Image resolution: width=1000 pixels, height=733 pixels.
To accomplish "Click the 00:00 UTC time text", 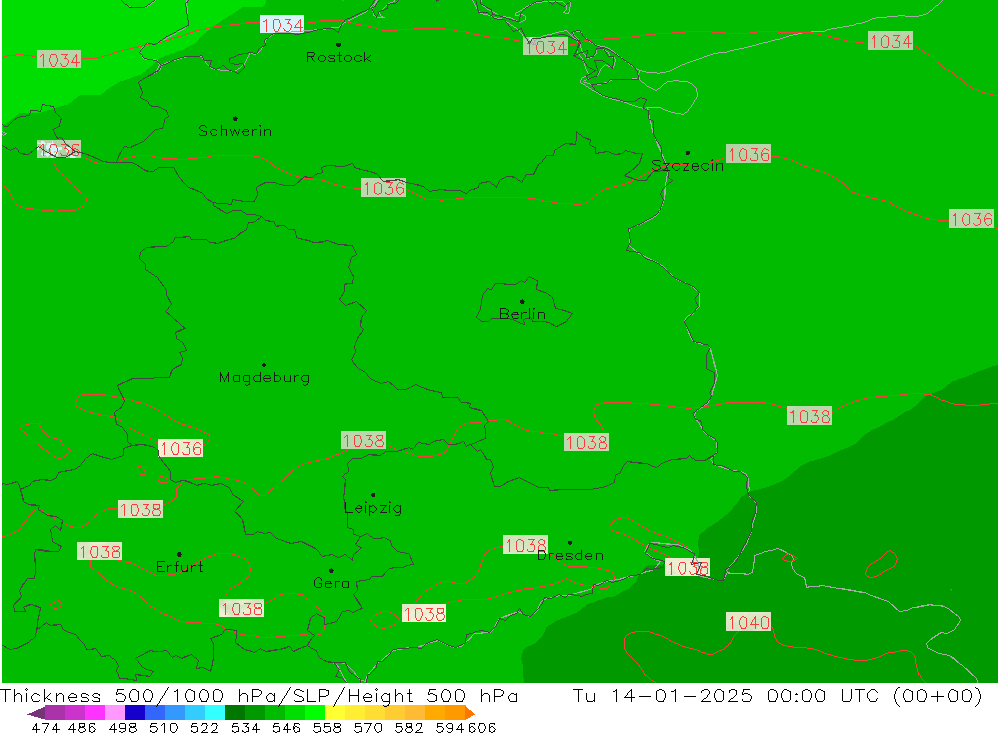I will point(823,695).
